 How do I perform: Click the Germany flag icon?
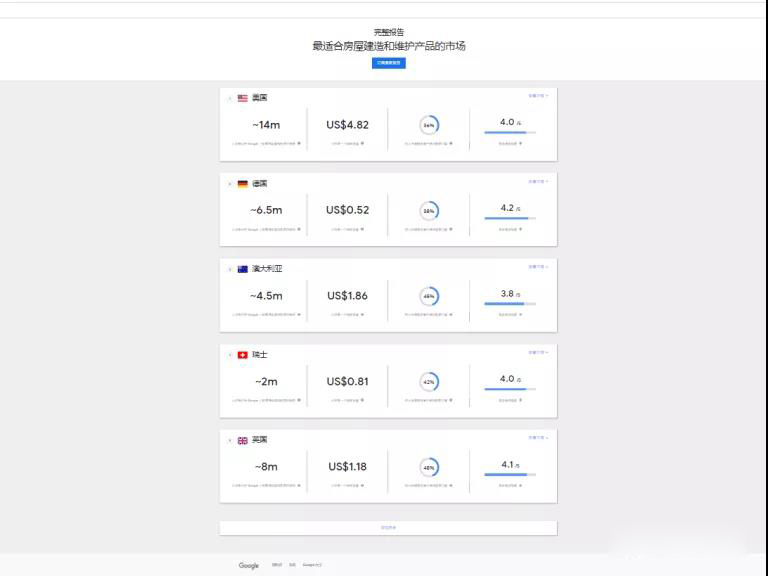click(242, 184)
